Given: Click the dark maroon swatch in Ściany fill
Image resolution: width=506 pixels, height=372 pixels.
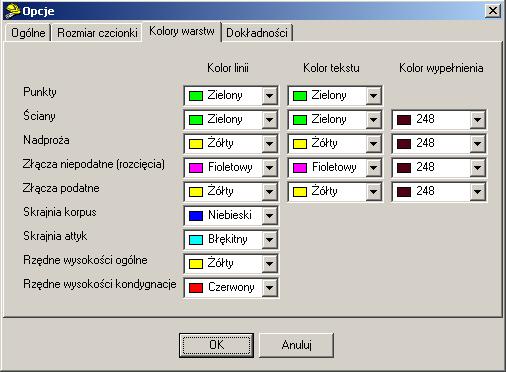Looking at the screenshot, I should 404,120.
